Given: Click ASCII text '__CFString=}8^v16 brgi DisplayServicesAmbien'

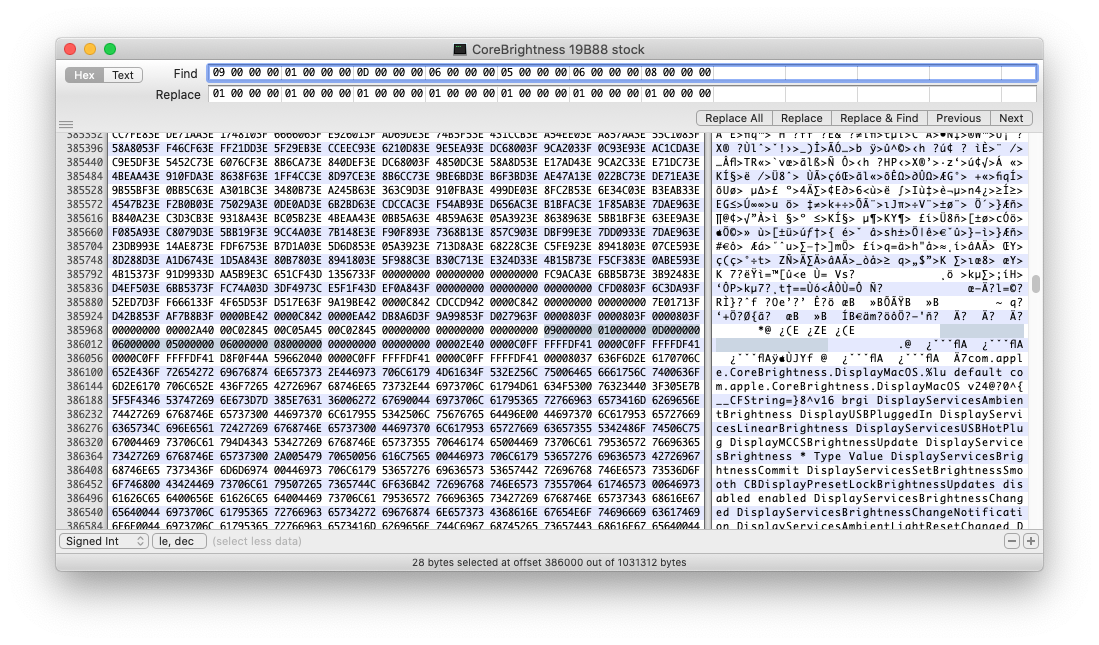Looking at the screenshot, I should [x=869, y=400].
